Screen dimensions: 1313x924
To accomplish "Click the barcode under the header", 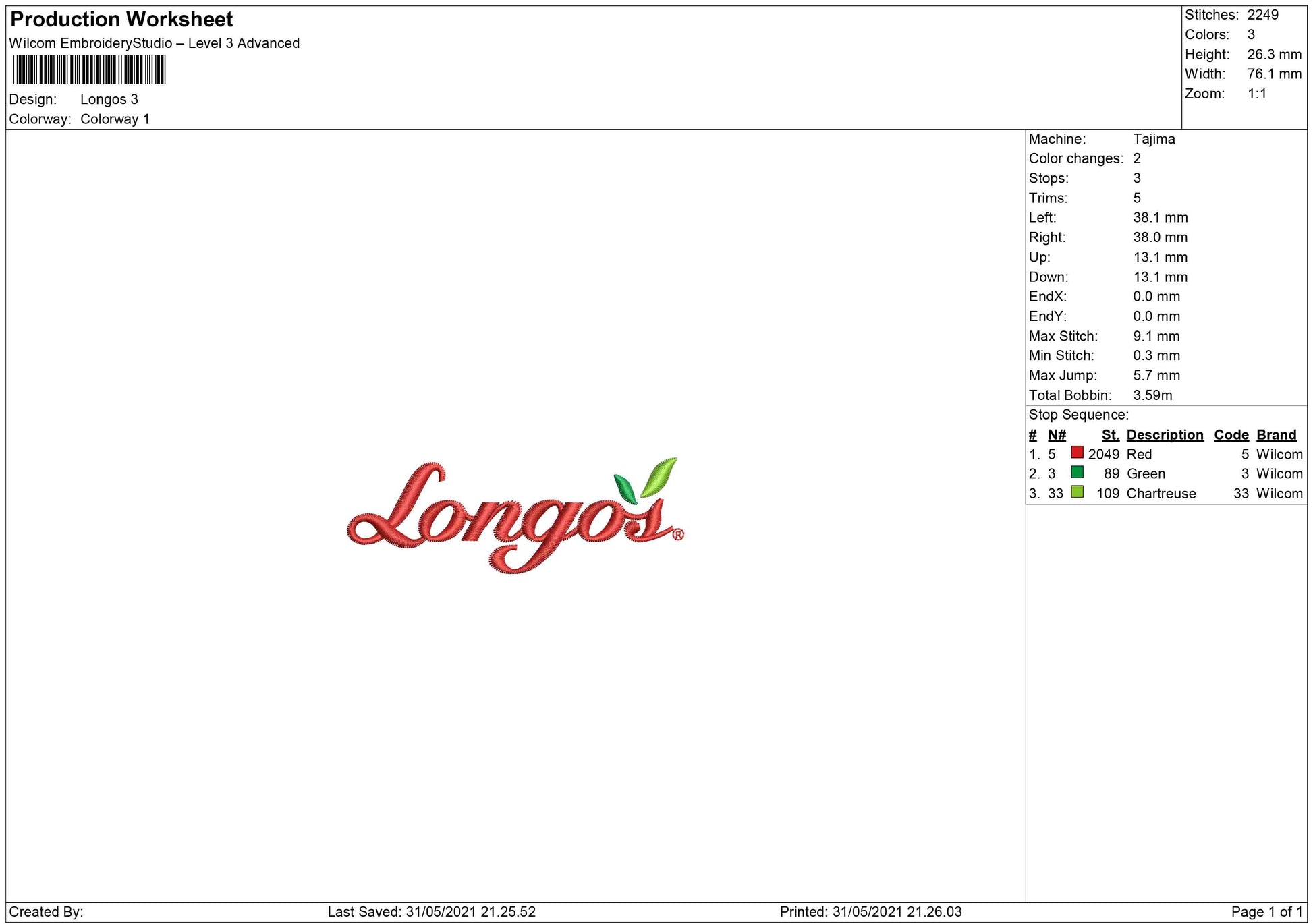I will [88, 69].
